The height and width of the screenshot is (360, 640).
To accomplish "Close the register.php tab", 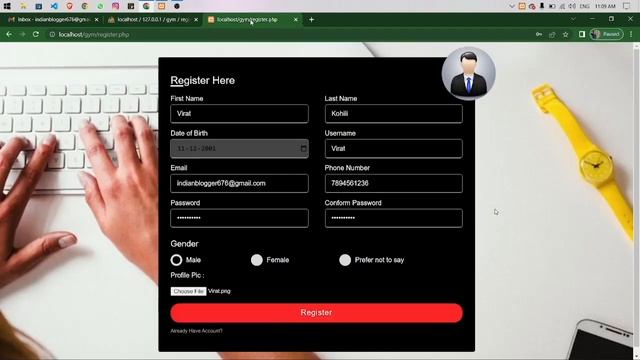I will pyautogui.click(x=296, y=20).
